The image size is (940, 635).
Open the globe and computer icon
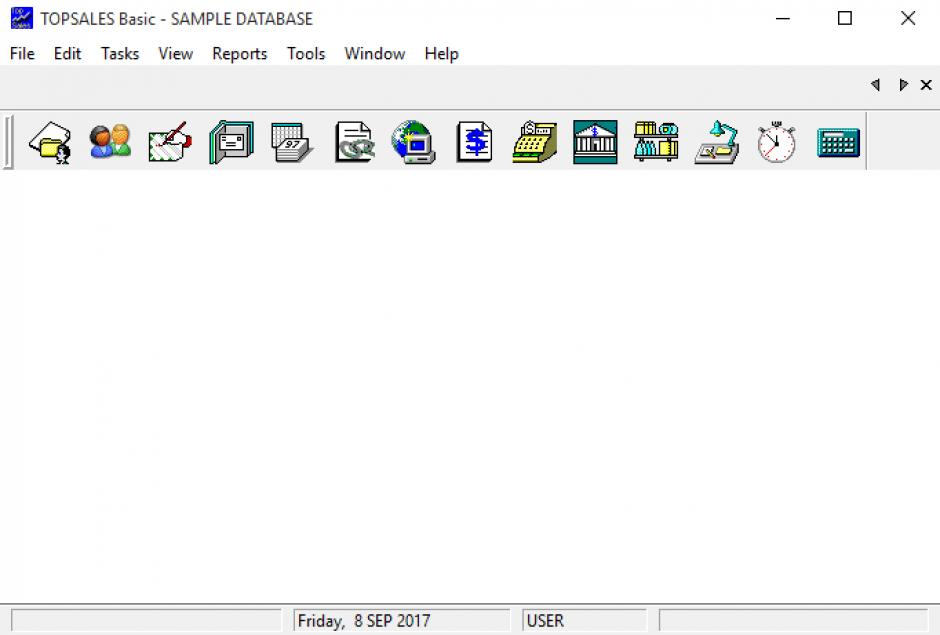414,142
